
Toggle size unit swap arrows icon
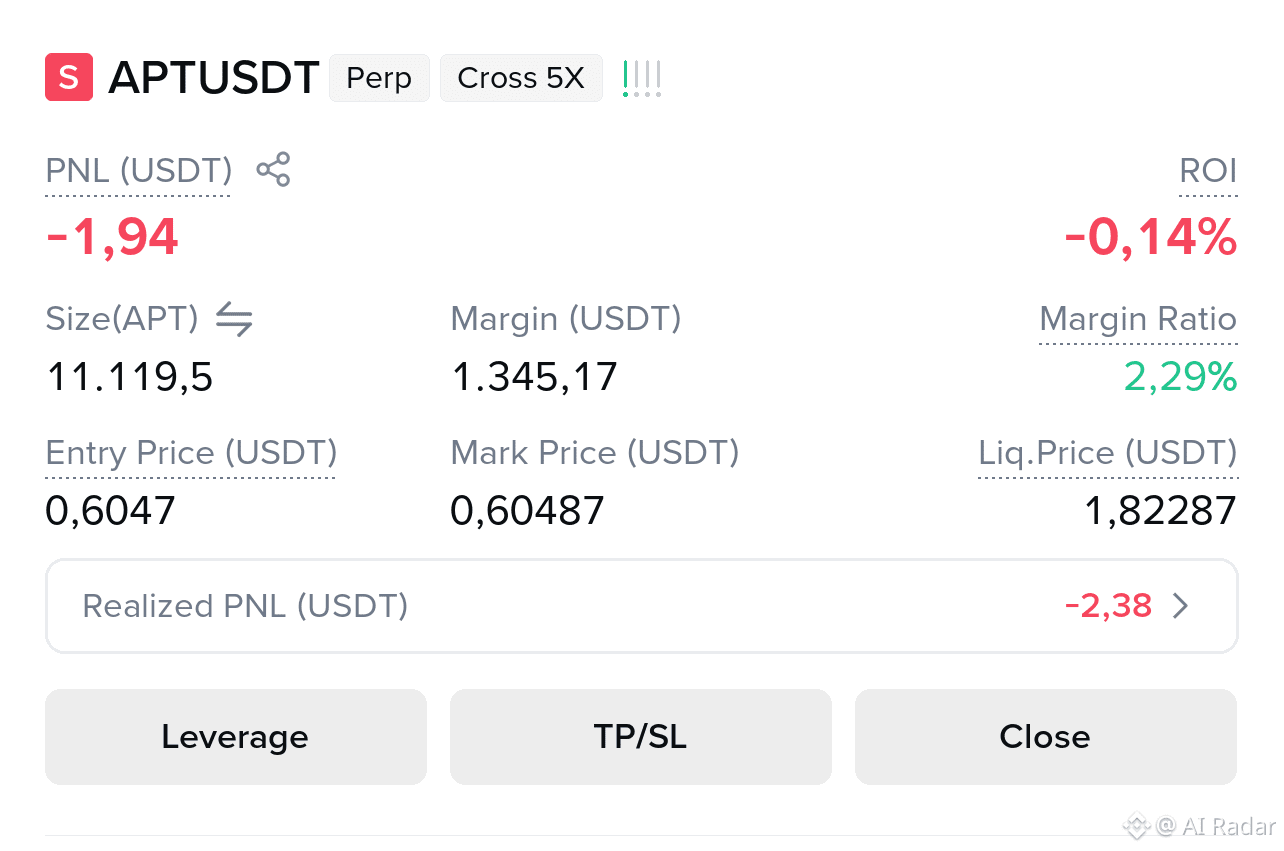[x=234, y=319]
